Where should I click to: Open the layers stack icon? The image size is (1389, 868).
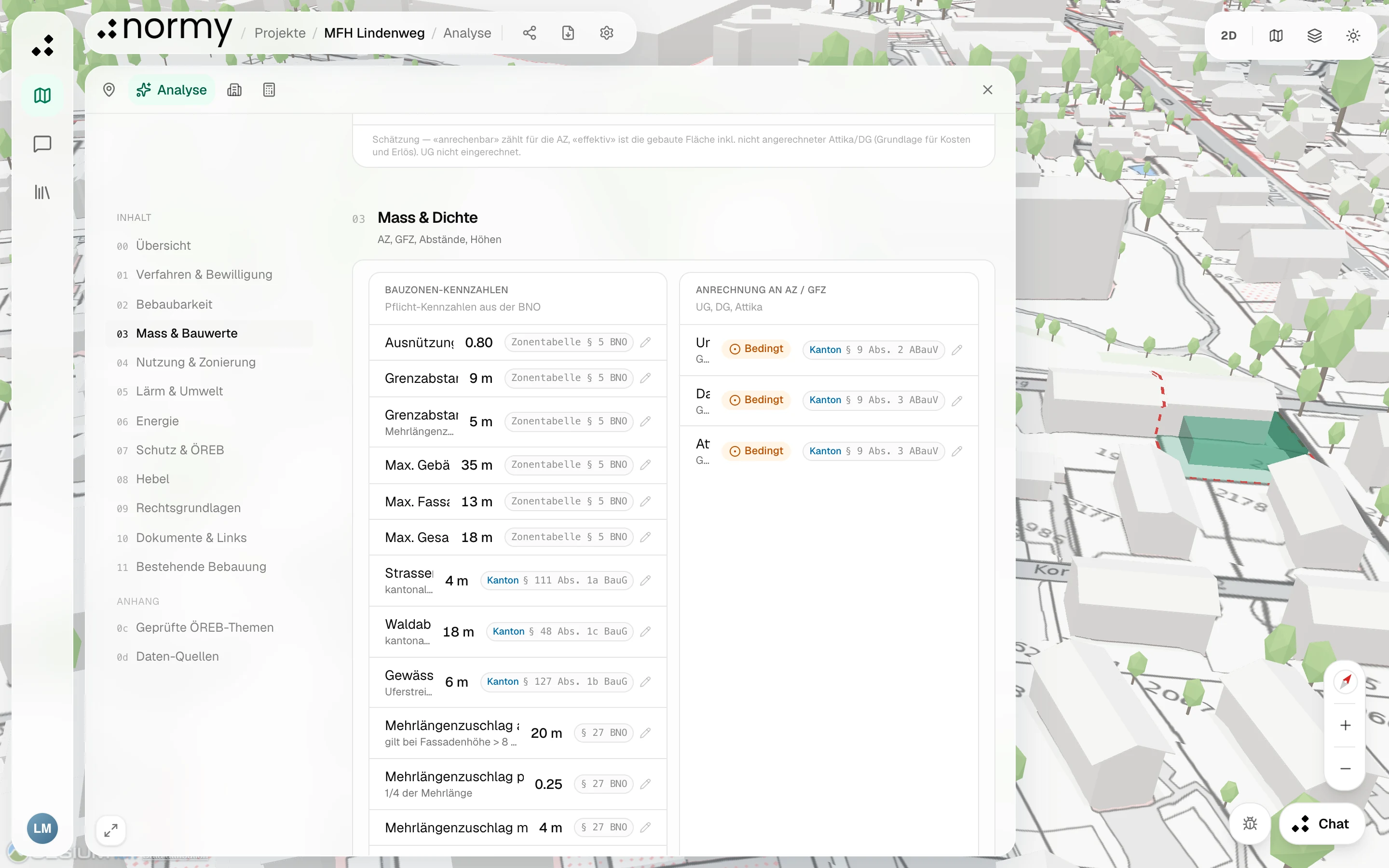[x=1314, y=36]
